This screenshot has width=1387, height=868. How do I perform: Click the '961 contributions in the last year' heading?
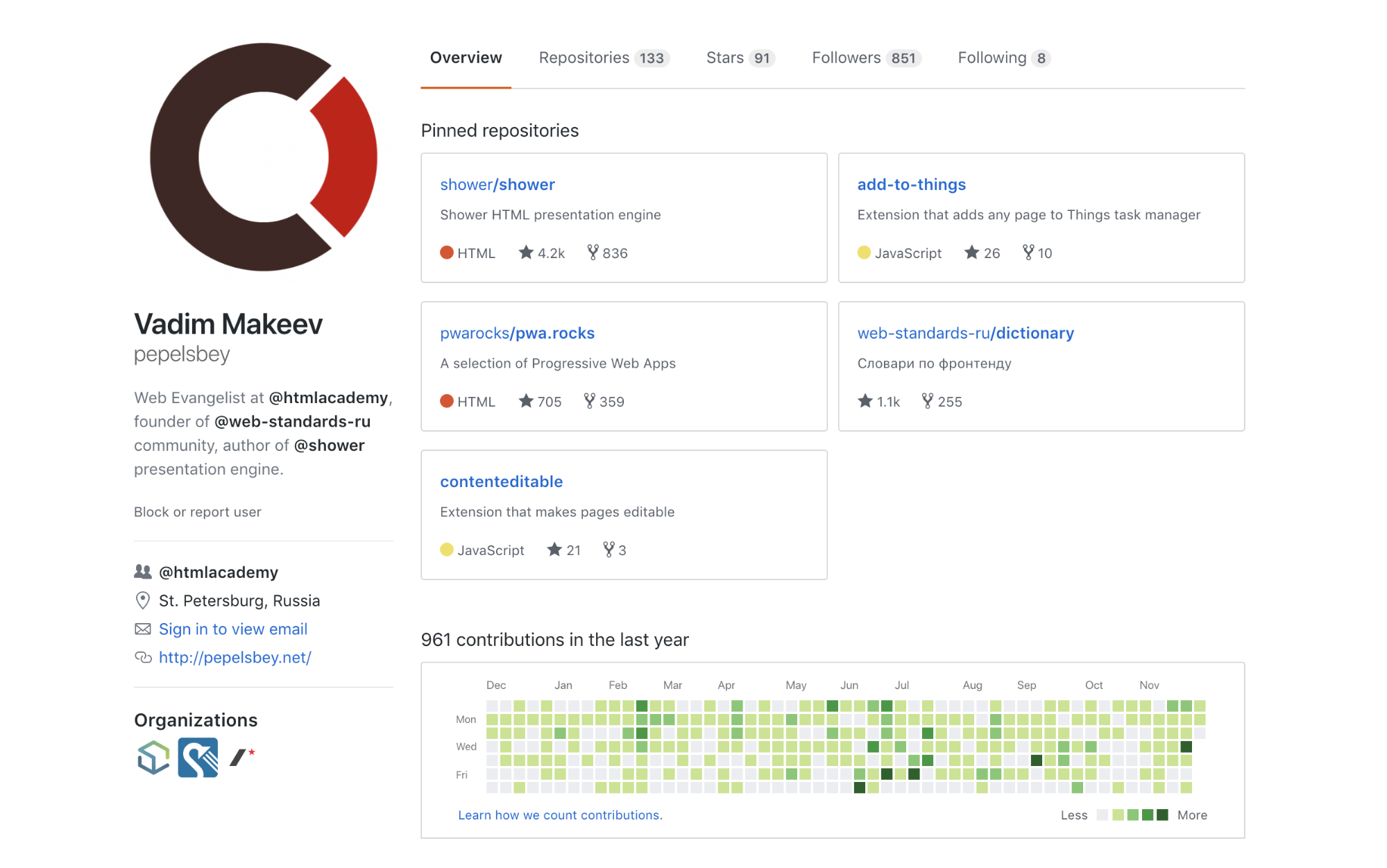coord(554,640)
